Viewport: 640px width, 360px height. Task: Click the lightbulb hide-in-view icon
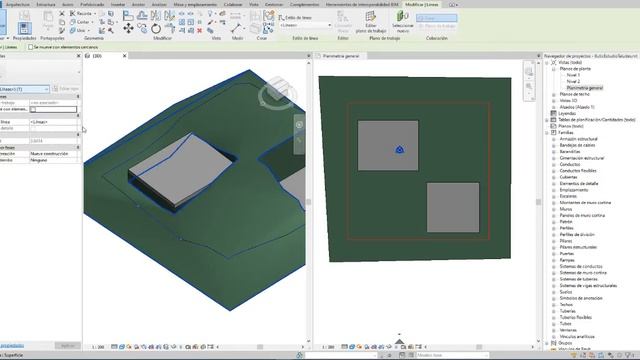point(210,14)
